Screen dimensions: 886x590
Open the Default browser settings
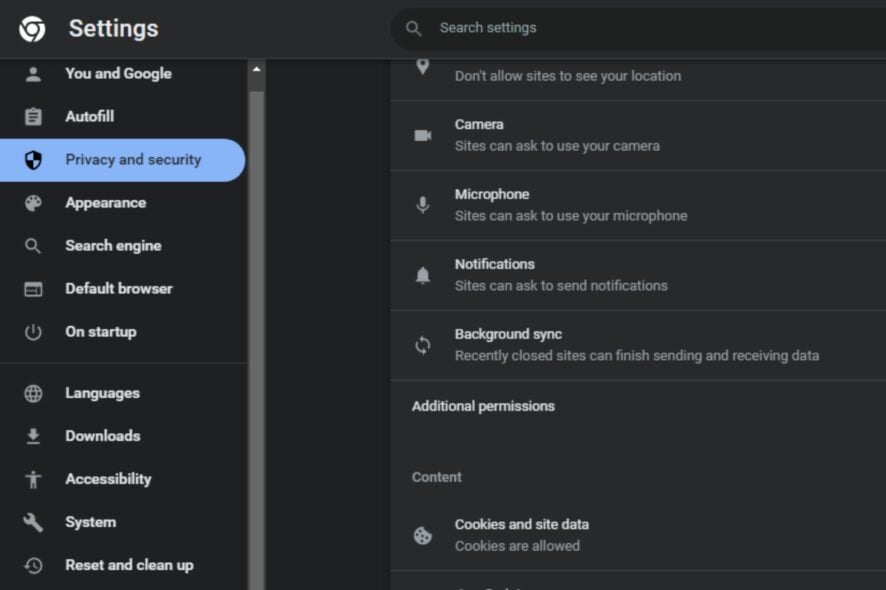(120, 288)
